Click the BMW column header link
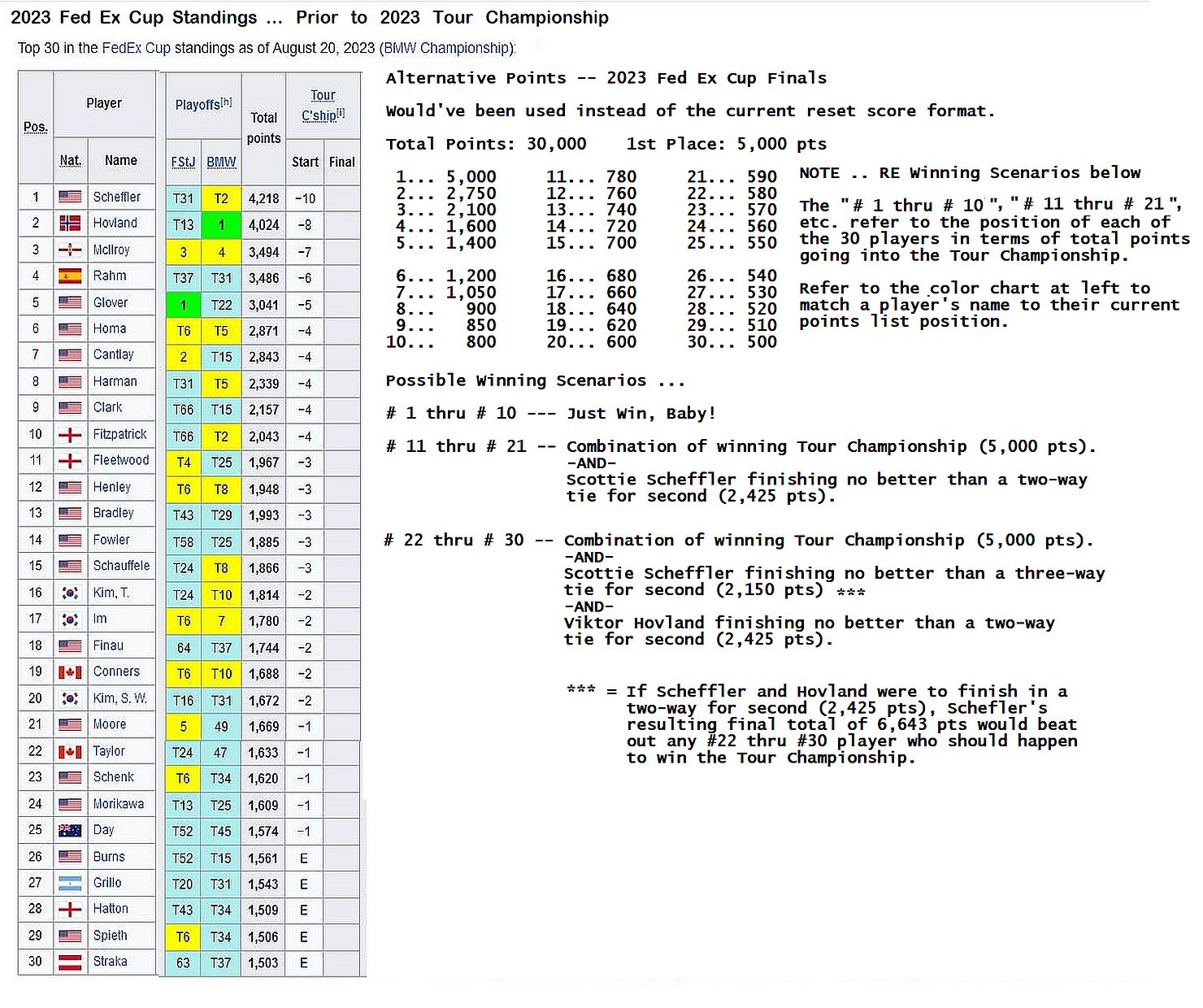1203x1008 pixels. tap(221, 162)
